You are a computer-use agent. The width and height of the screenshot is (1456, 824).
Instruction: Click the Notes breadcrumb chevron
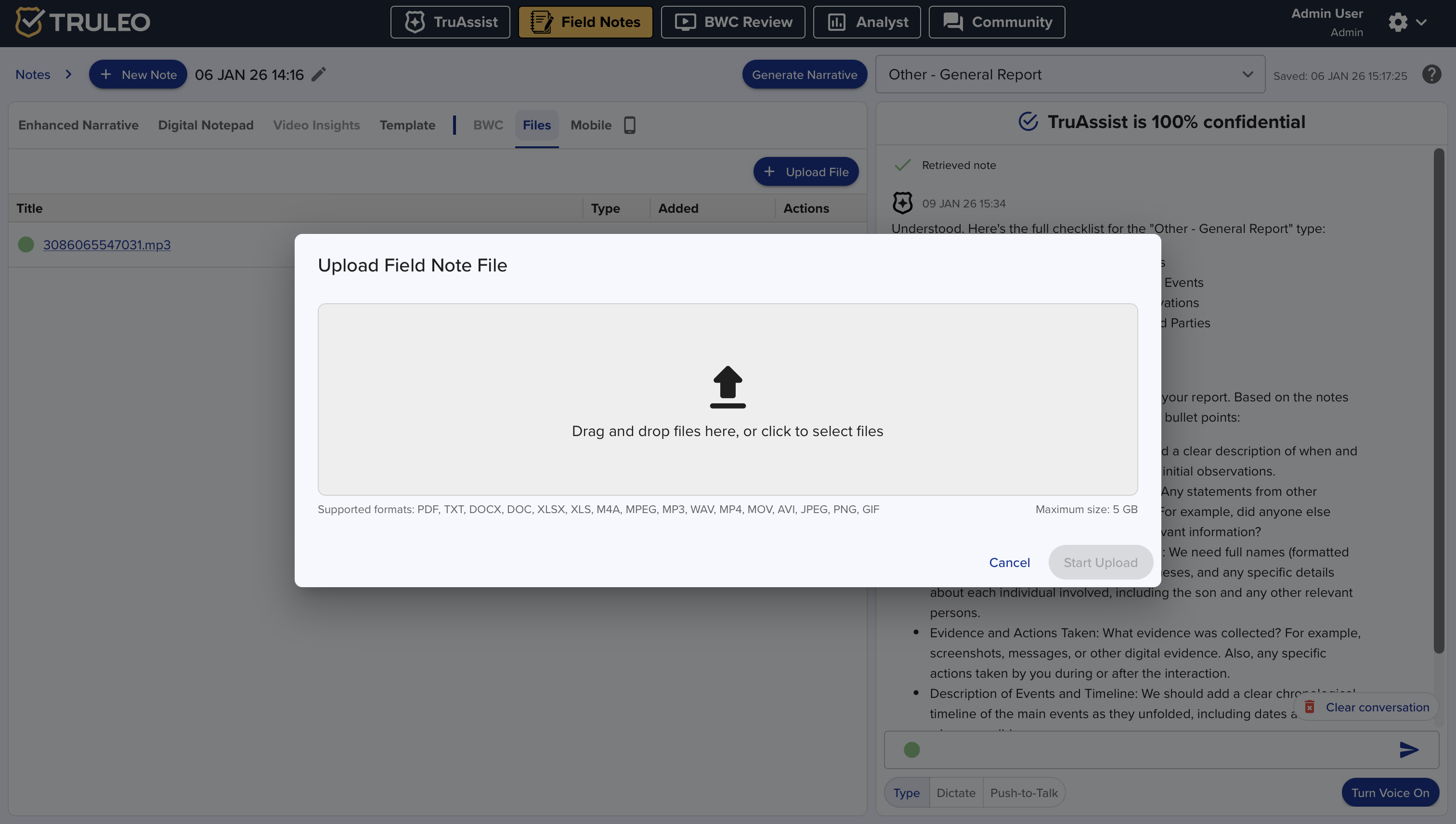coord(68,75)
